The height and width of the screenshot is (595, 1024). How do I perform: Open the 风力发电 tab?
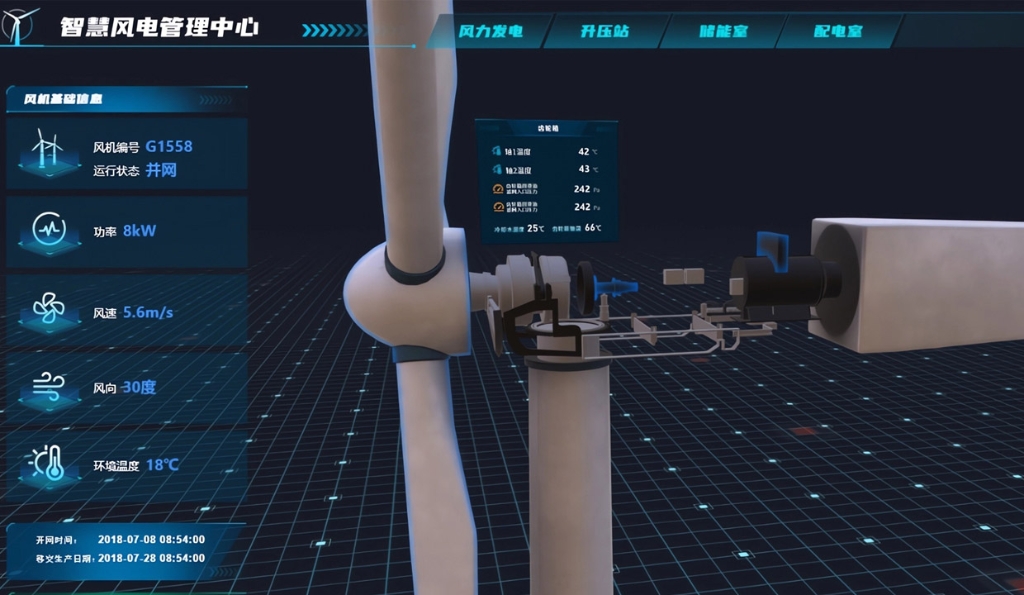pyautogui.click(x=490, y=31)
